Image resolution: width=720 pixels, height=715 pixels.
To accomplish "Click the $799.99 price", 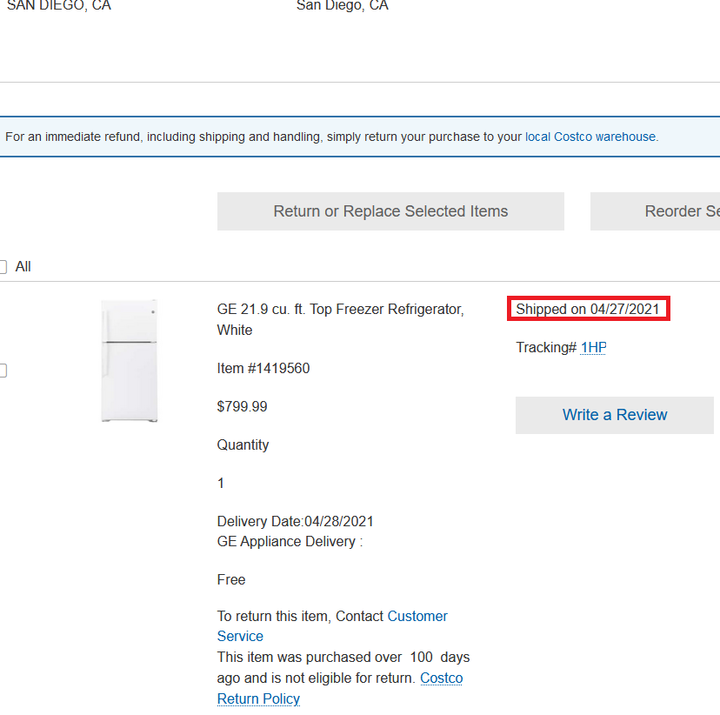I will pos(242,406).
